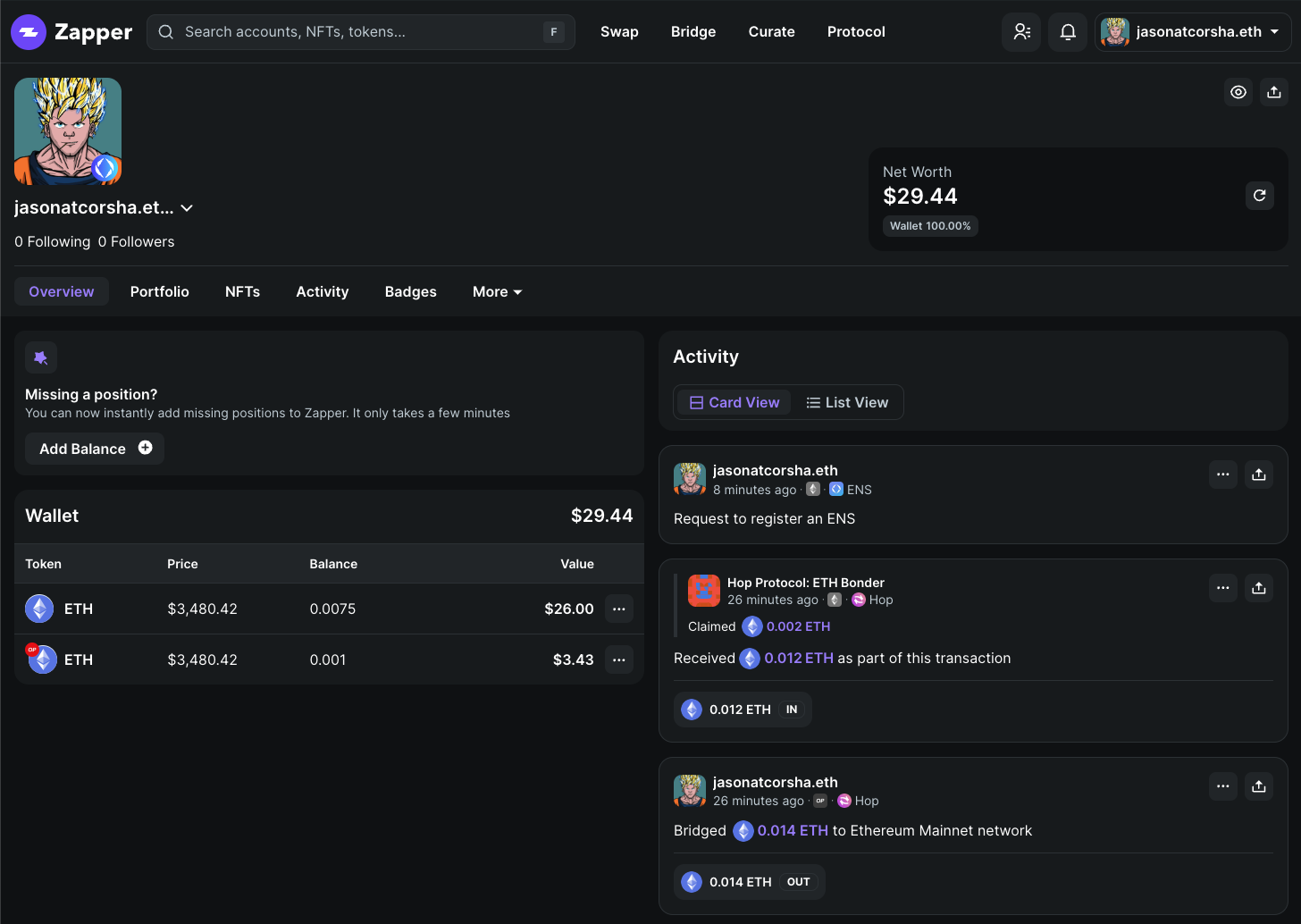
Task: Open the NFTs tab
Action: (x=243, y=292)
